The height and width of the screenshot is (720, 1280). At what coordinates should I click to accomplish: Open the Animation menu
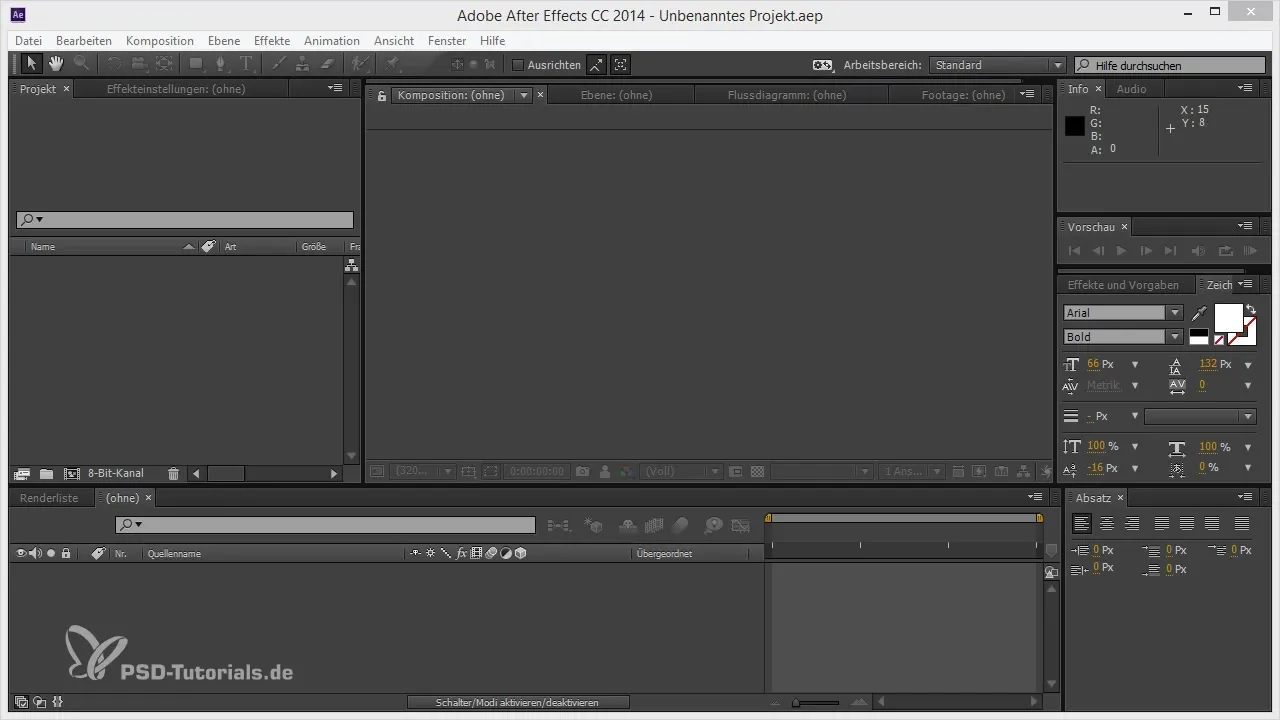332,41
